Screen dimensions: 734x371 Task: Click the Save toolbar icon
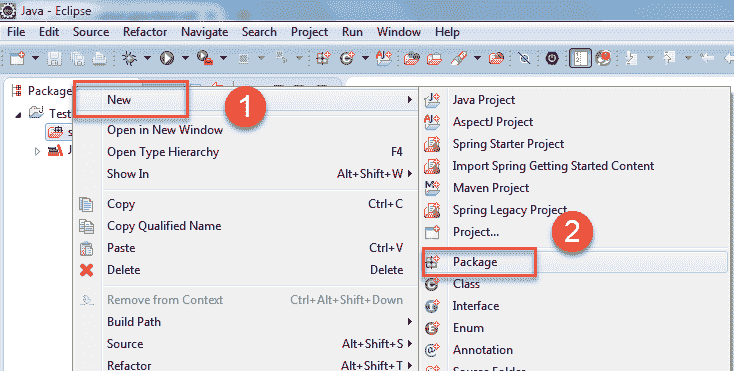pos(55,58)
